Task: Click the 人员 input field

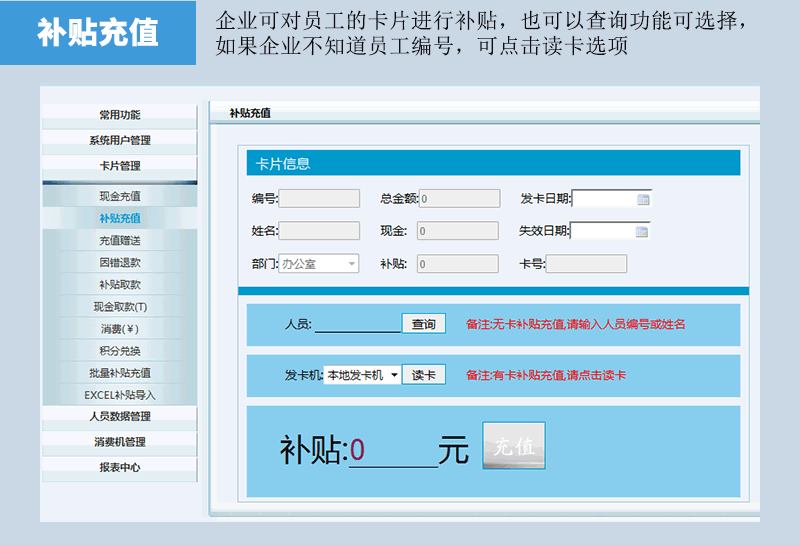Action: coord(357,324)
